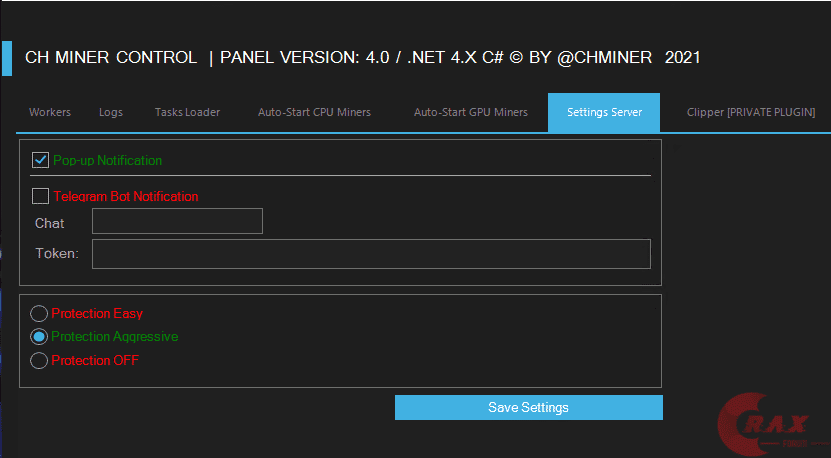Image resolution: width=831 pixels, height=458 pixels.
Task: Click the blue accent bar beside the title
Action: tap(6, 58)
